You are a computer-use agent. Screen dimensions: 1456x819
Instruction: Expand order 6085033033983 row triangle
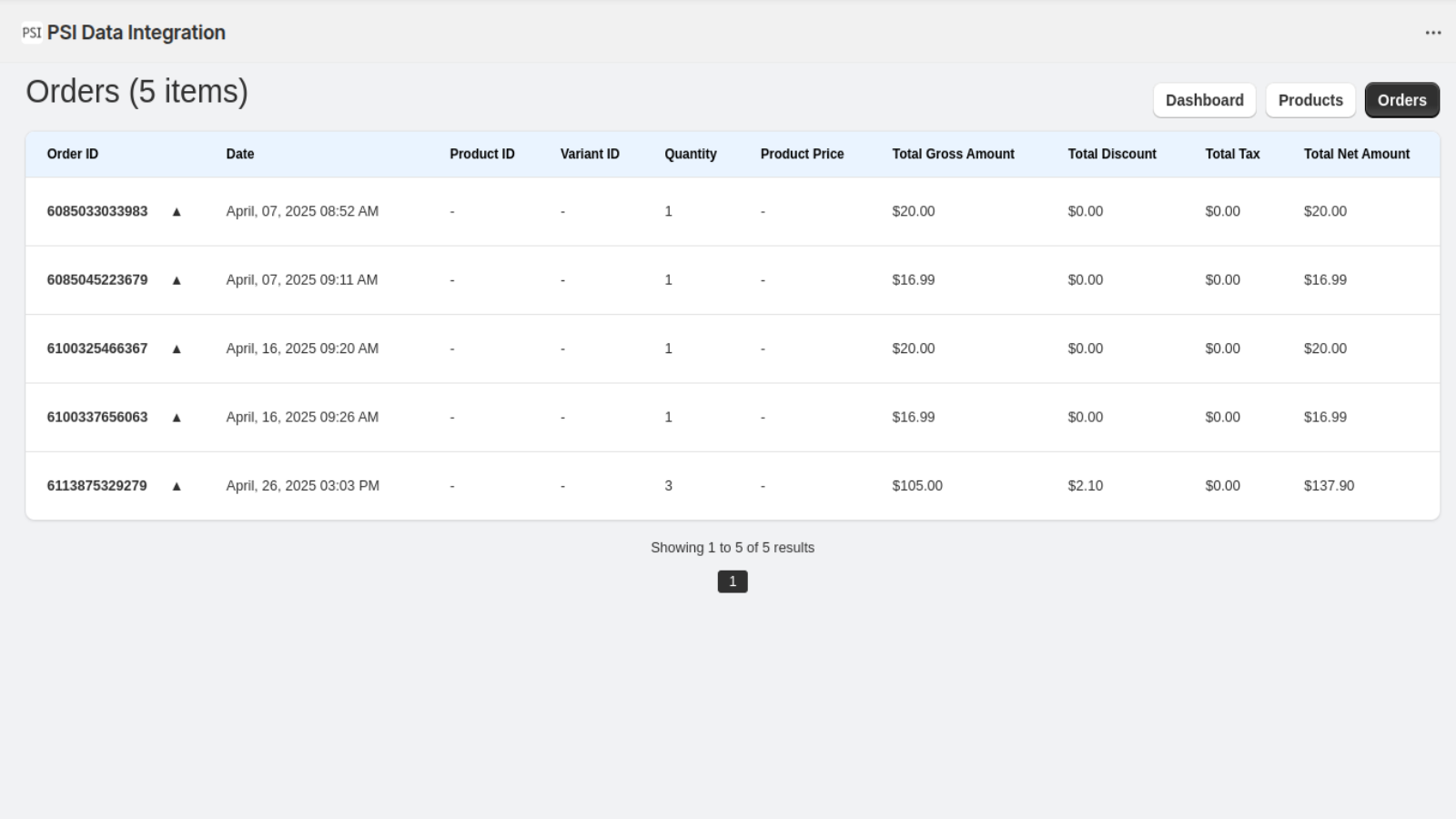coord(177,211)
